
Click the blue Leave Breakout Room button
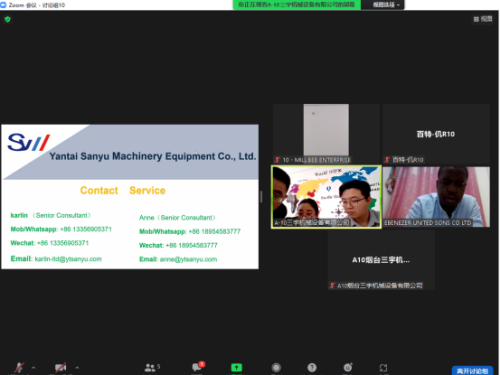click(x=472, y=371)
